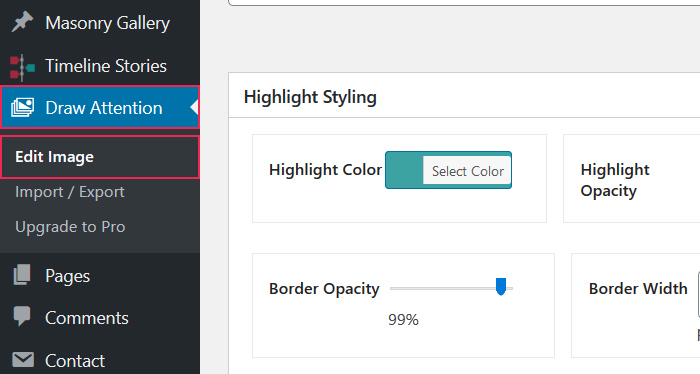This screenshot has height=374, width=700.
Task: Click the Select Color button
Action: (467, 170)
